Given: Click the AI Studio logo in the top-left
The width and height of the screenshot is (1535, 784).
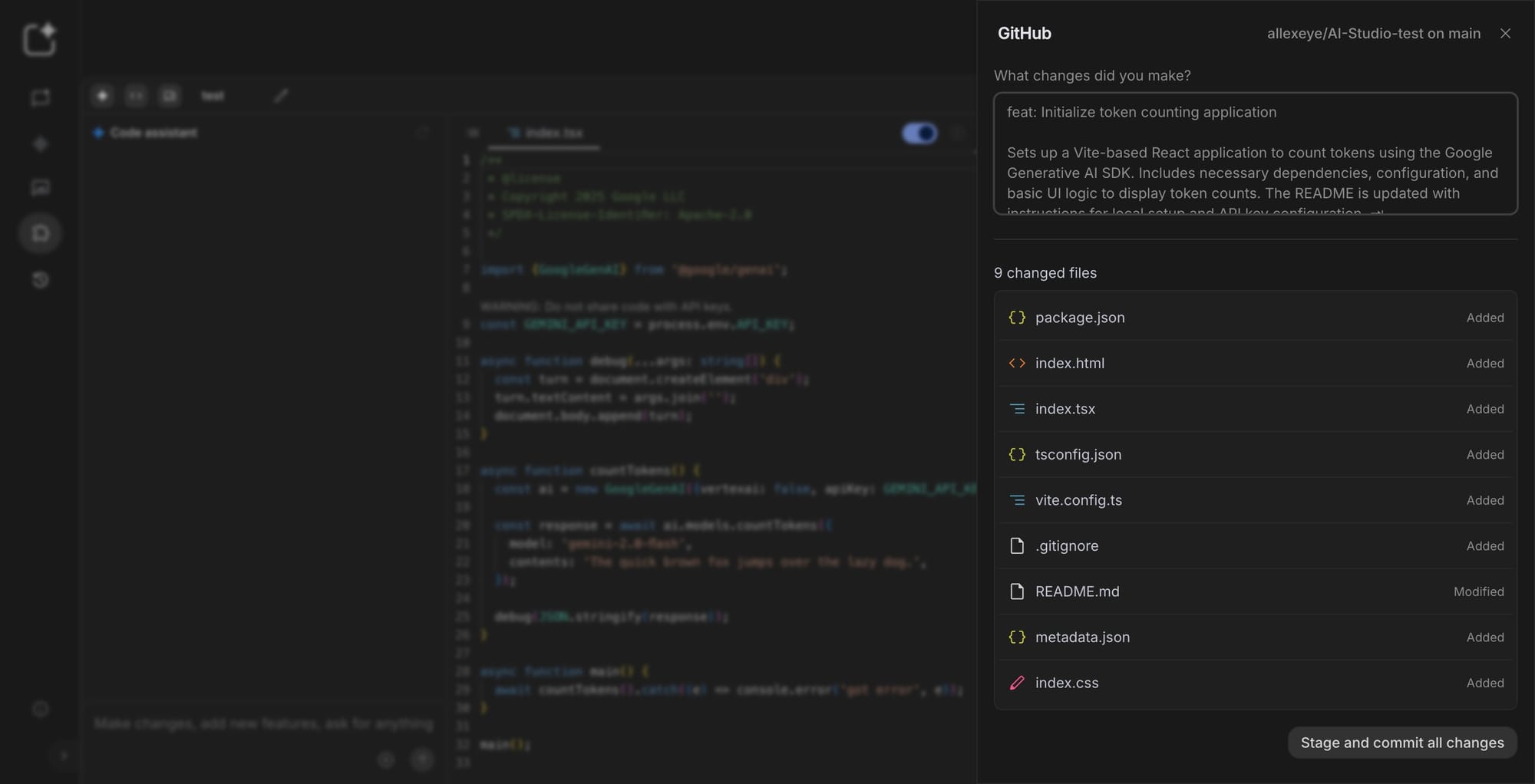Looking at the screenshot, I should point(40,38).
